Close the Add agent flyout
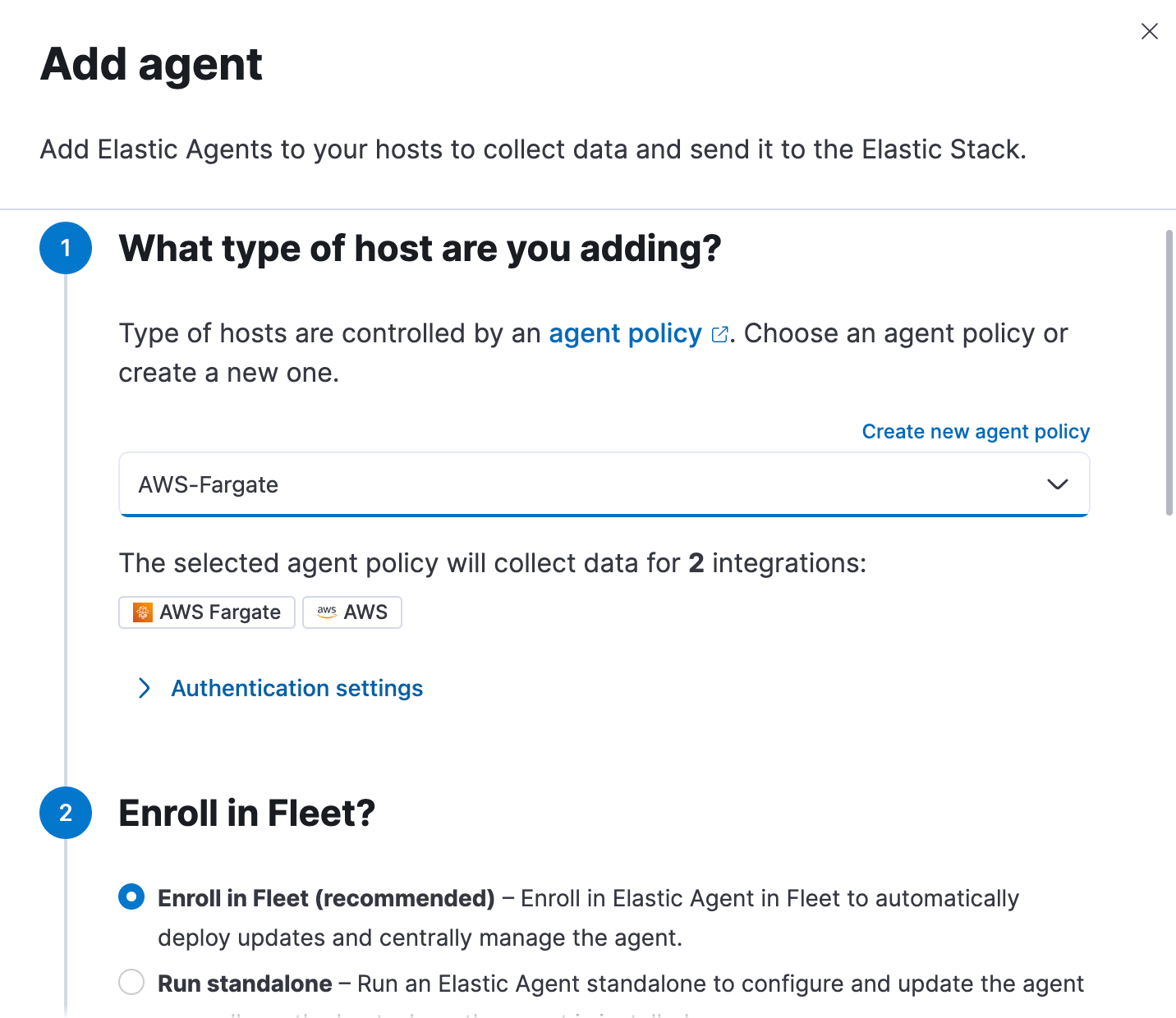Viewport: 1176px width, 1018px height. (x=1149, y=31)
